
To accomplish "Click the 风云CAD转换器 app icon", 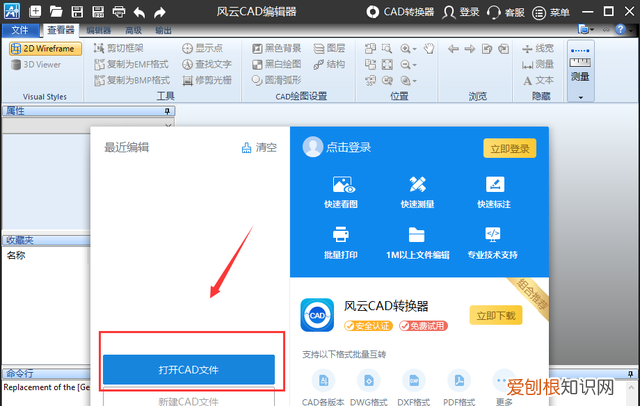I will click(x=317, y=315).
